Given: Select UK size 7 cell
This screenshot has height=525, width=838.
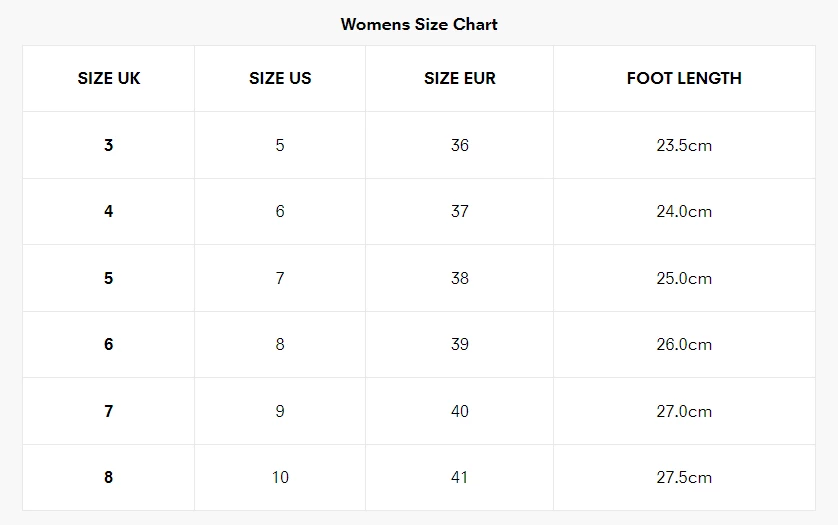Looking at the screenshot, I should [x=109, y=411].
